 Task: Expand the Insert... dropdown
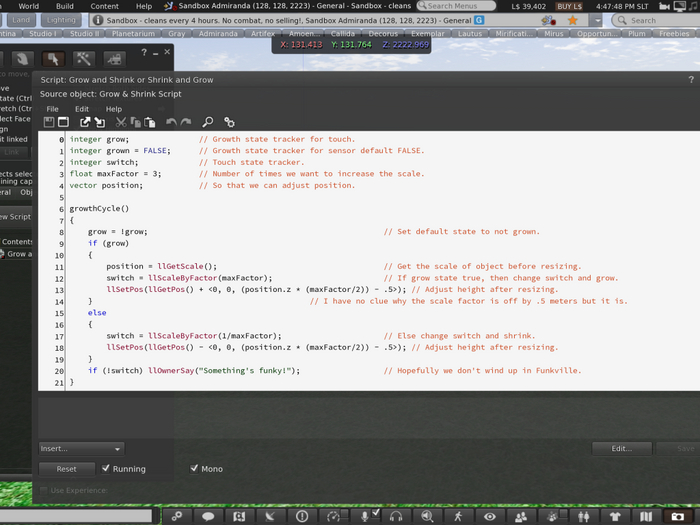81,448
